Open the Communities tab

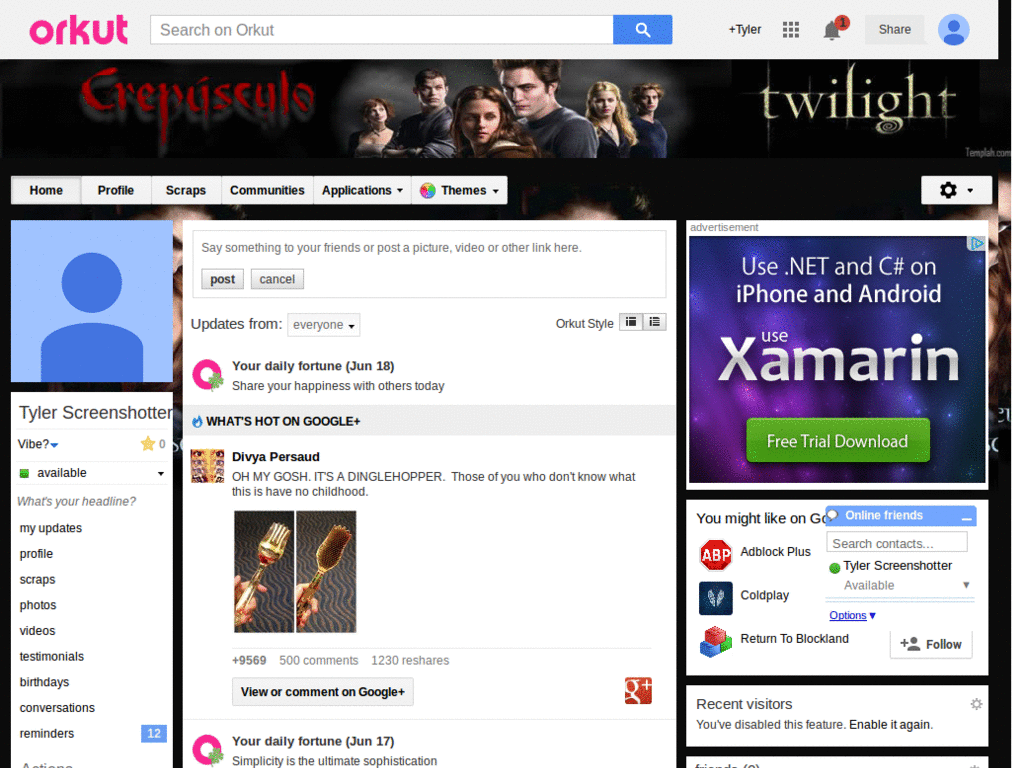tap(267, 190)
